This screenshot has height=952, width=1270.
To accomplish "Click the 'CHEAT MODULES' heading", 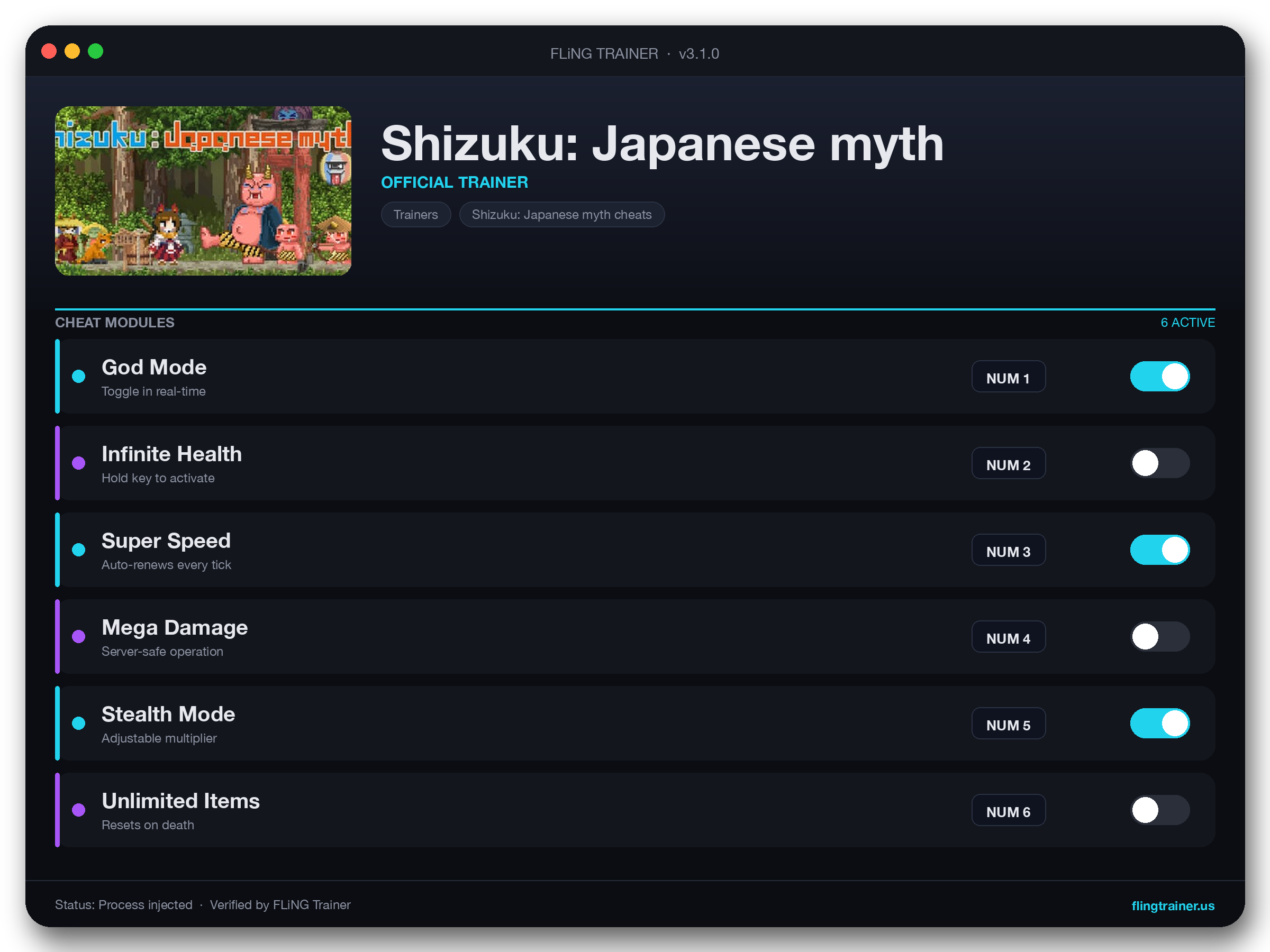I will pos(115,323).
